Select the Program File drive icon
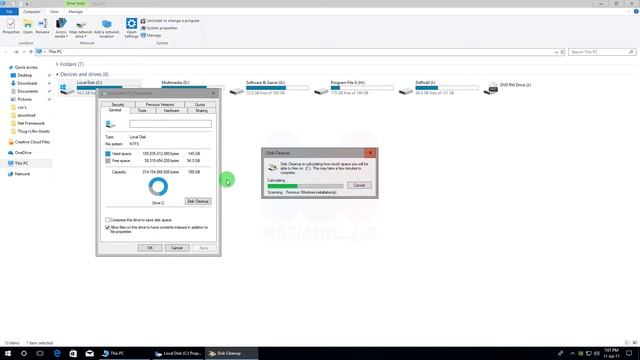The image size is (640, 360). 321,91
